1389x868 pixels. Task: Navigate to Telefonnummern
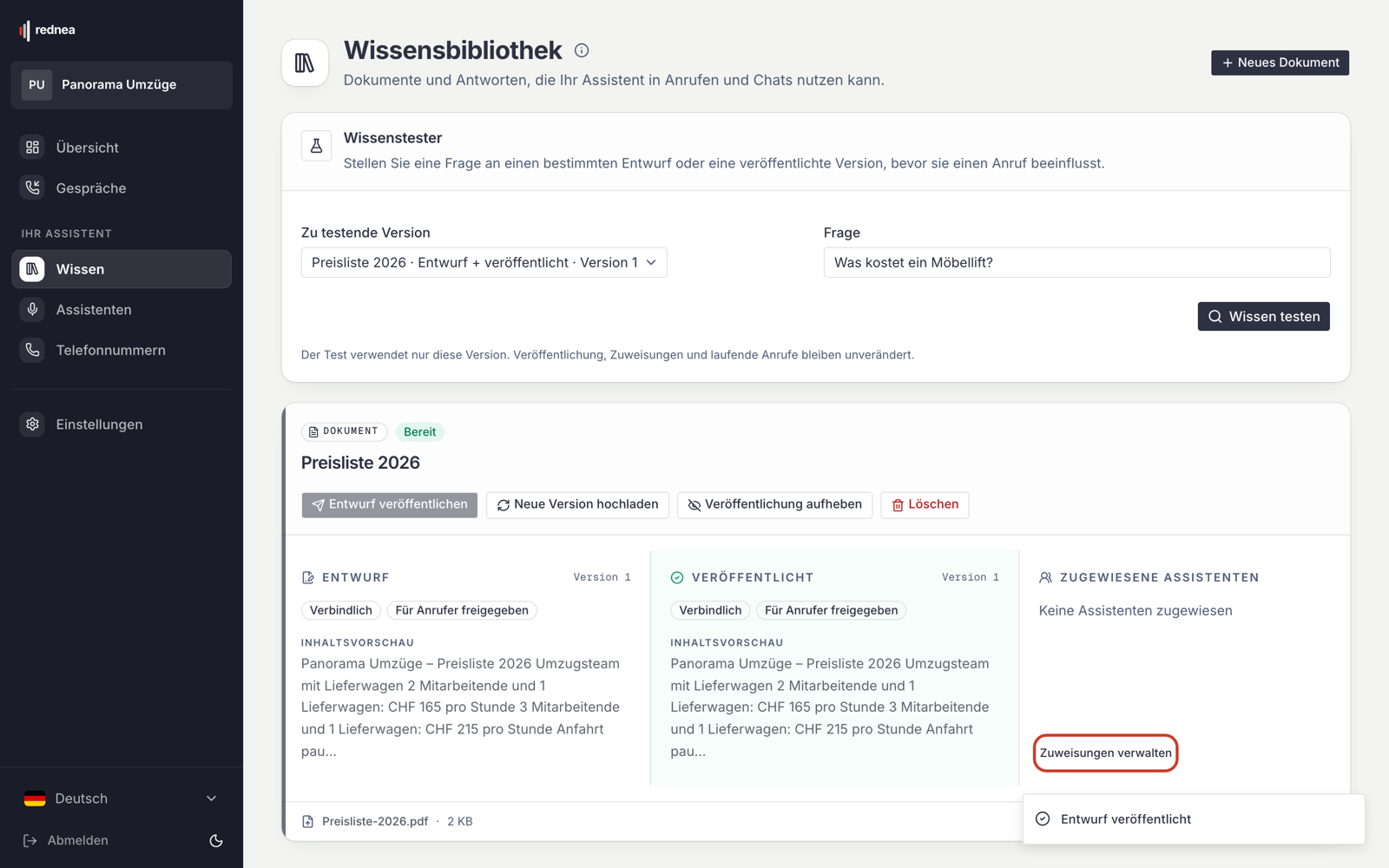122,350
